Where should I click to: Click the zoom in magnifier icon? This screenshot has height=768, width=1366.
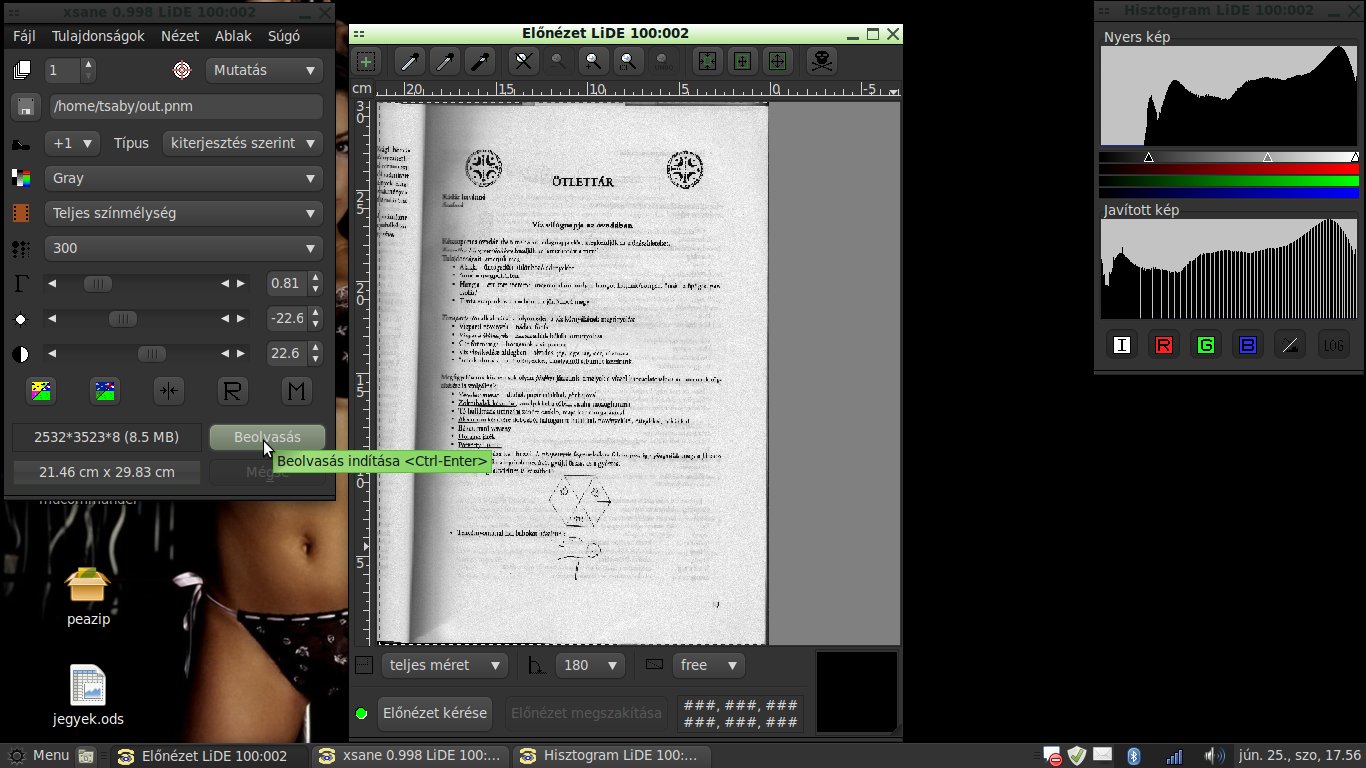pyautogui.click(x=593, y=62)
